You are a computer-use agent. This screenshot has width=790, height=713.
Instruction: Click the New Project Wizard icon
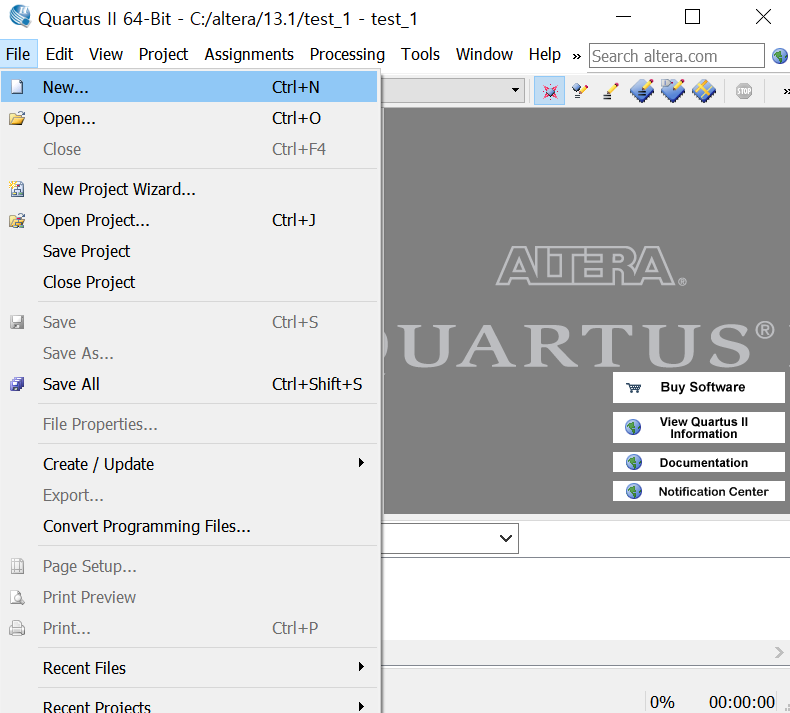coord(17,189)
